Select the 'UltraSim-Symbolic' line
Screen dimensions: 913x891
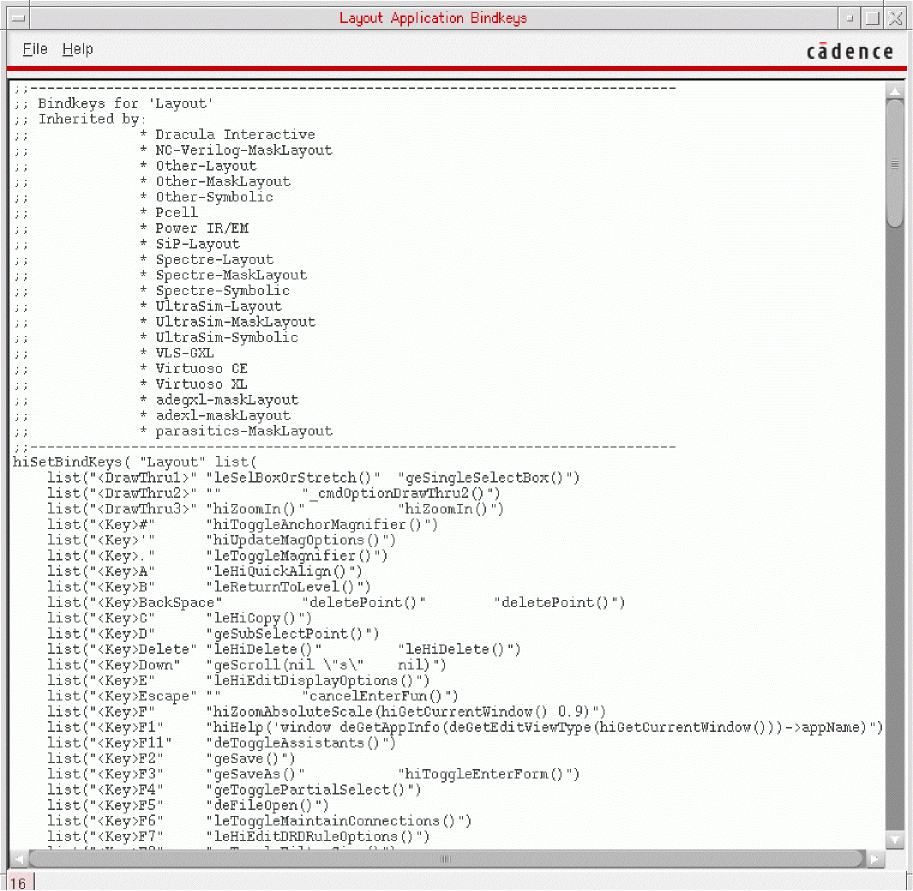pyautogui.click(x=220, y=338)
